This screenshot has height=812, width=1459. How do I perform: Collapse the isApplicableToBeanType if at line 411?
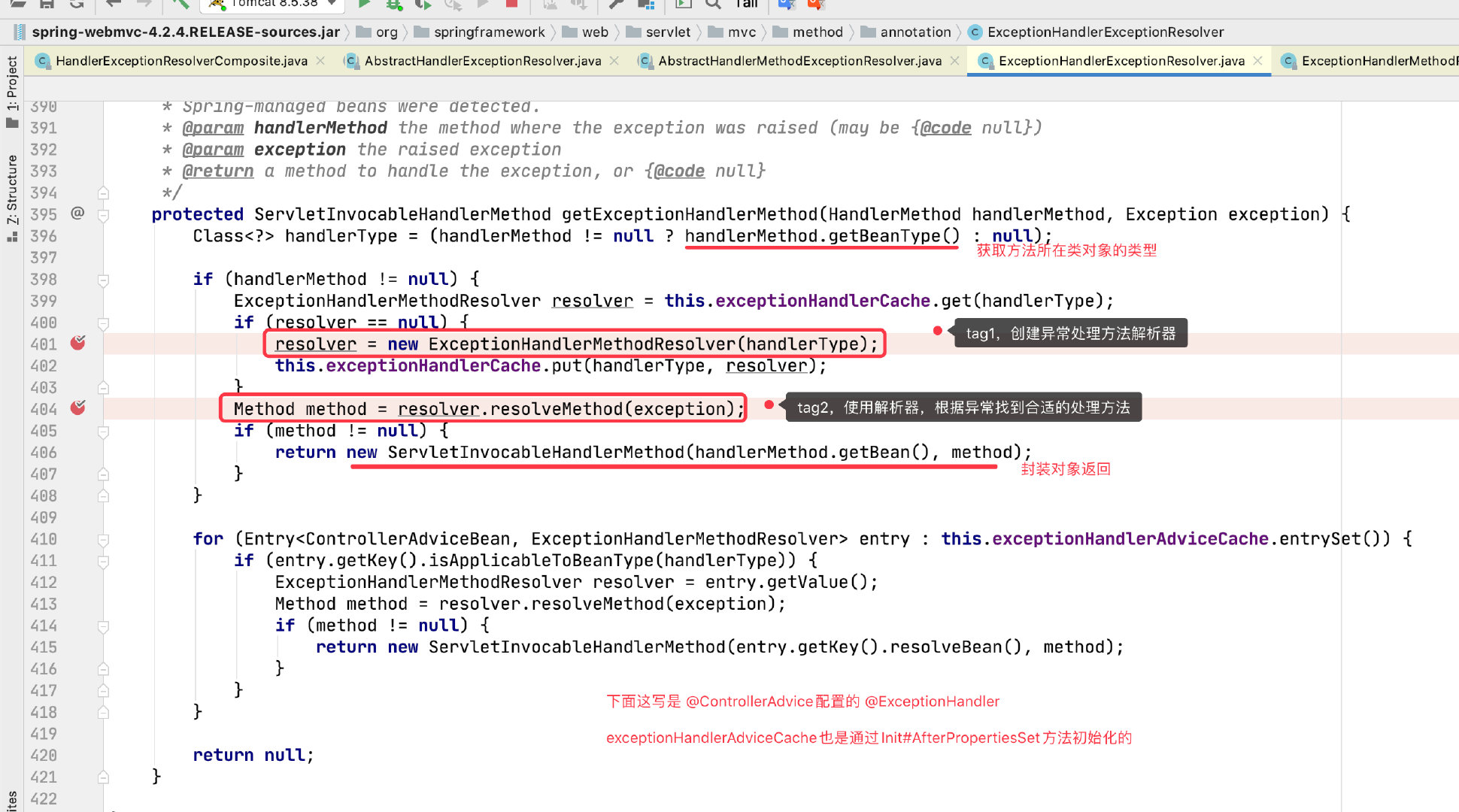pyautogui.click(x=104, y=562)
